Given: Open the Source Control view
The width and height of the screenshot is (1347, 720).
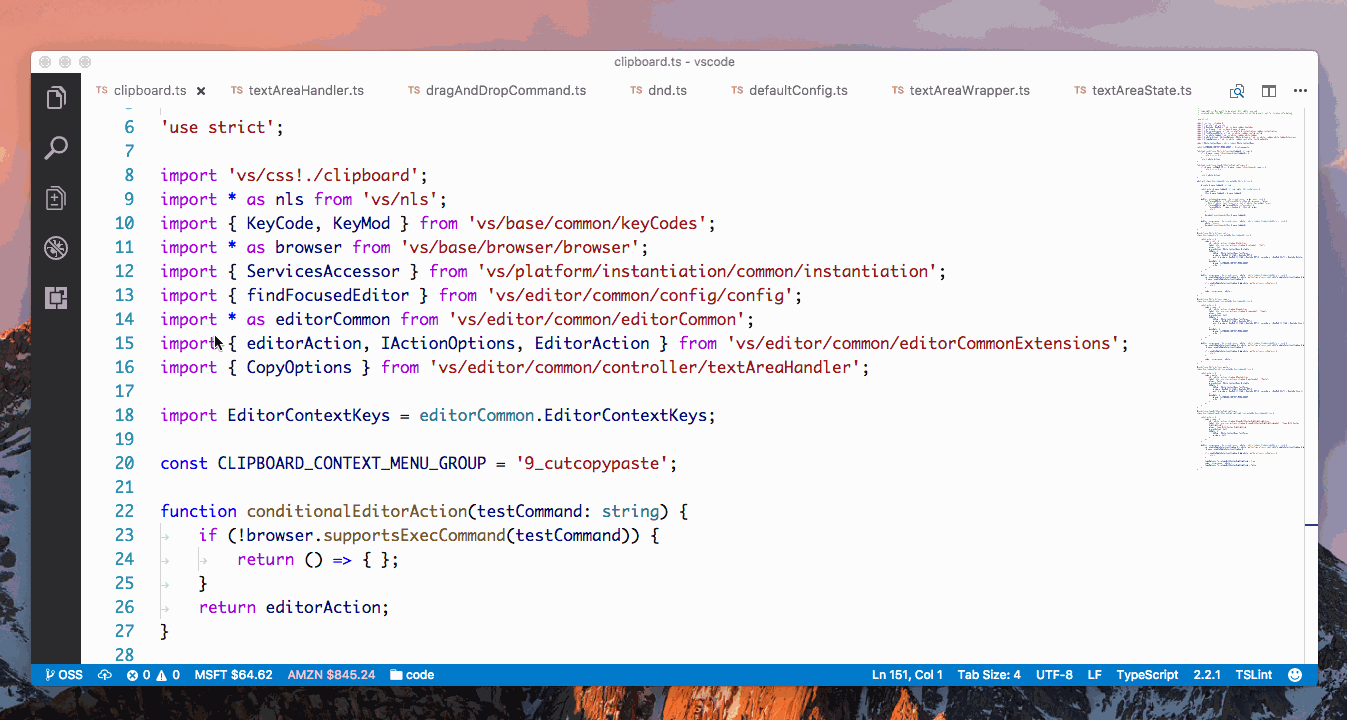Looking at the screenshot, I should tap(56, 198).
